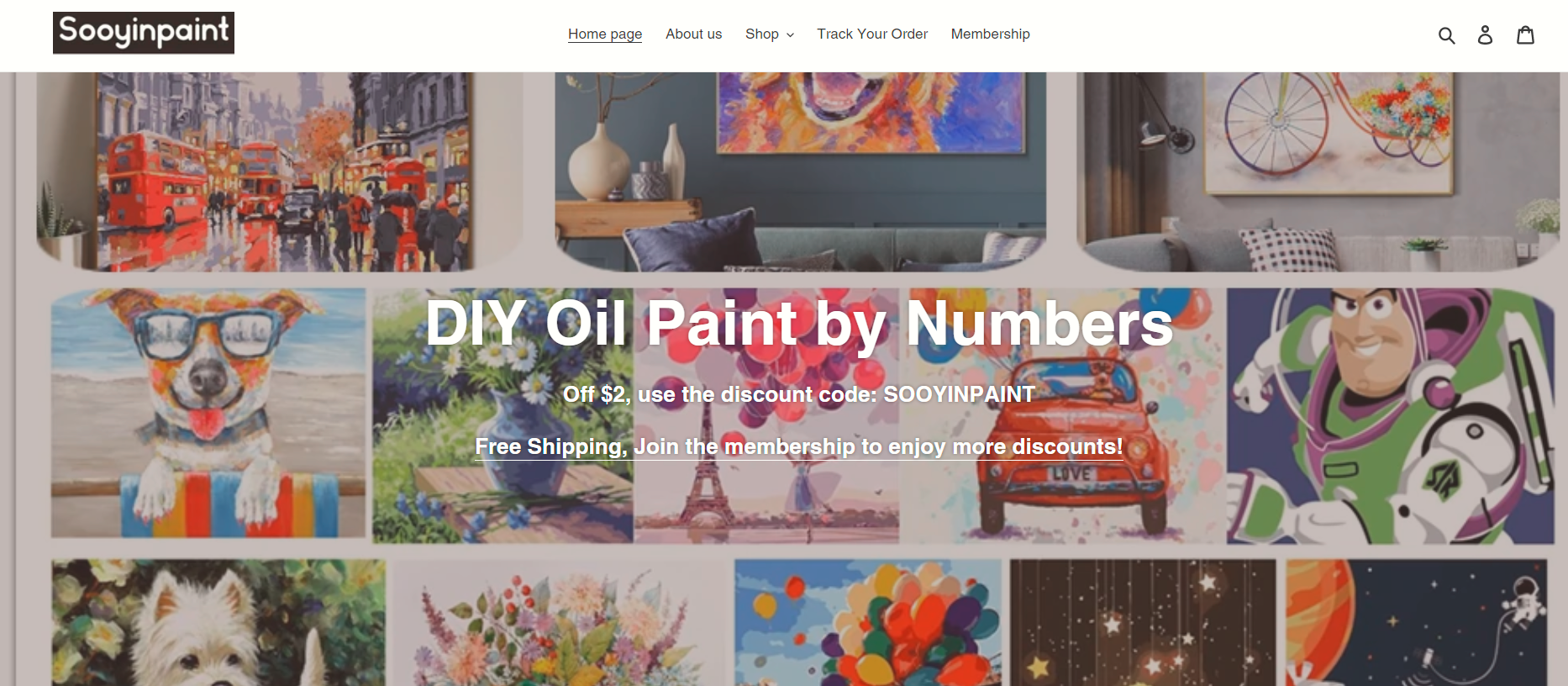Open Track Your Order page

tap(872, 34)
